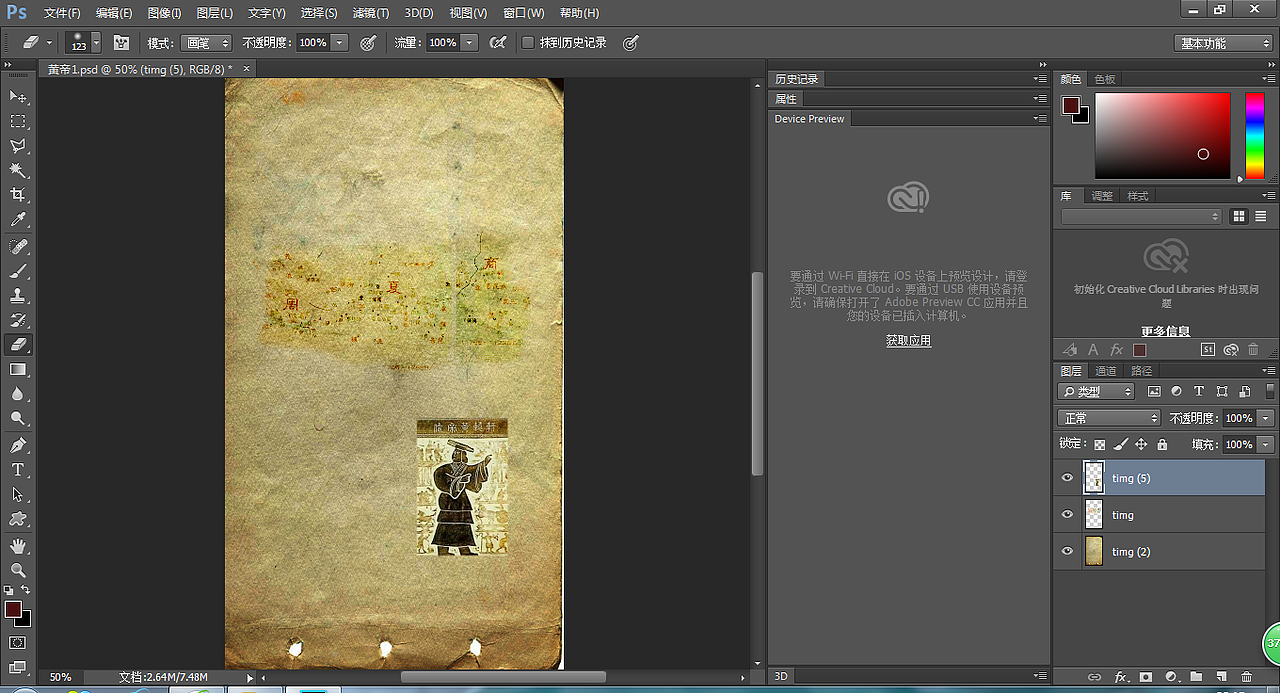This screenshot has width=1280, height=693.
Task: Open the layer fill arrow
Action: [1266, 444]
